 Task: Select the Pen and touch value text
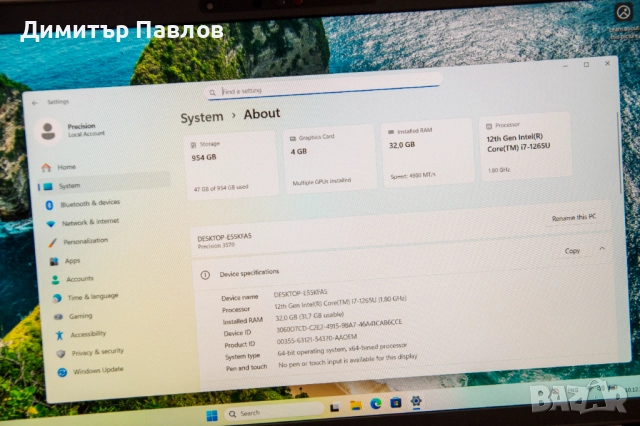(x=348, y=360)
